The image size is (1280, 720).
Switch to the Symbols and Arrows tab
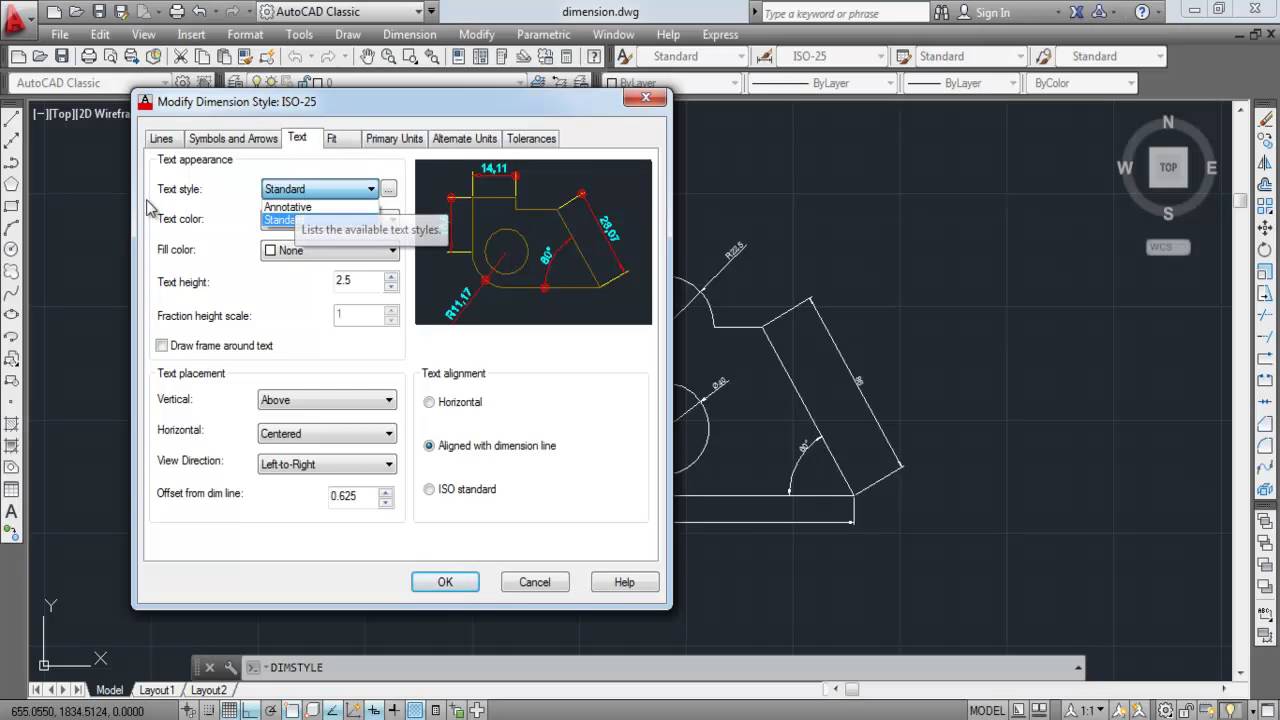pyautogui.click(x=233, y=139)
